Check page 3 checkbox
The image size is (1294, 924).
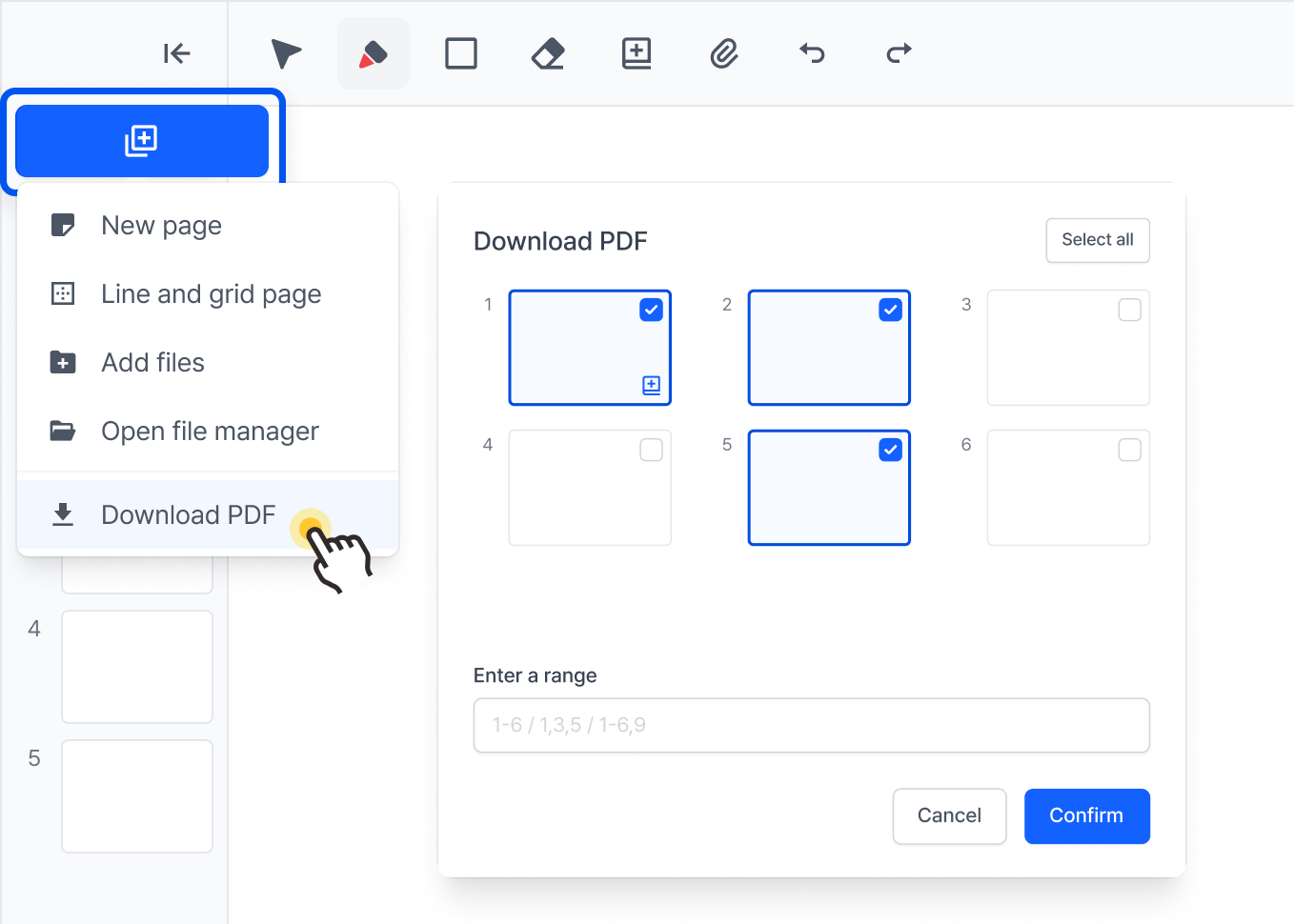1130,310
